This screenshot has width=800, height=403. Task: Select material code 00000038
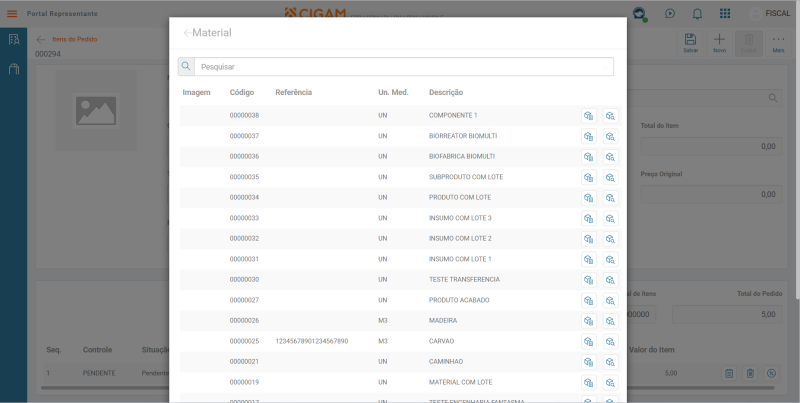click(x=244, y=115)
